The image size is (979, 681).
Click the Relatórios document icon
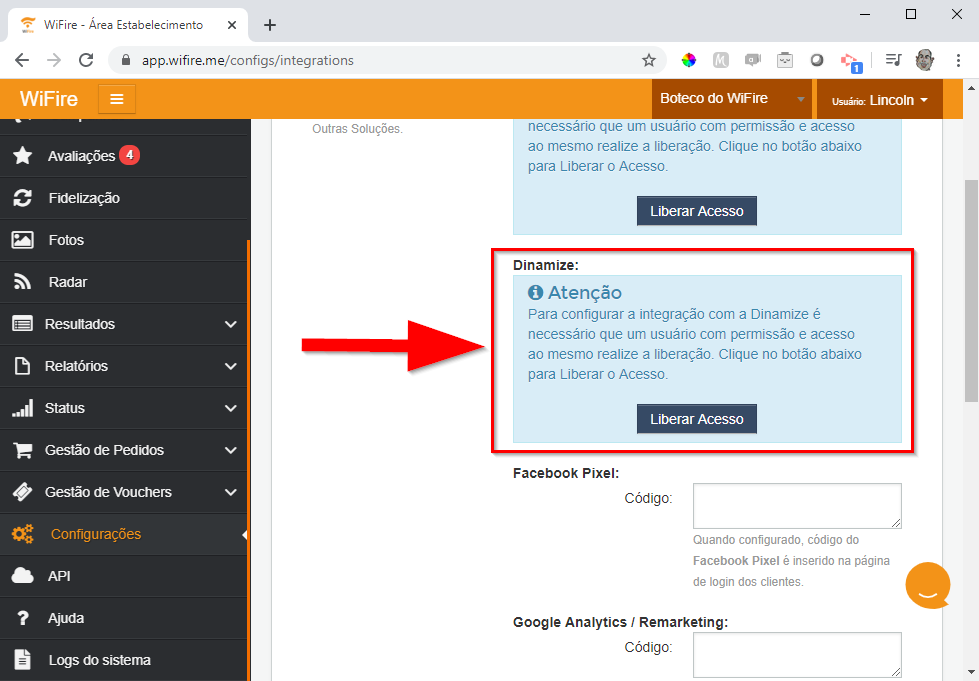[x=22, y=366]
